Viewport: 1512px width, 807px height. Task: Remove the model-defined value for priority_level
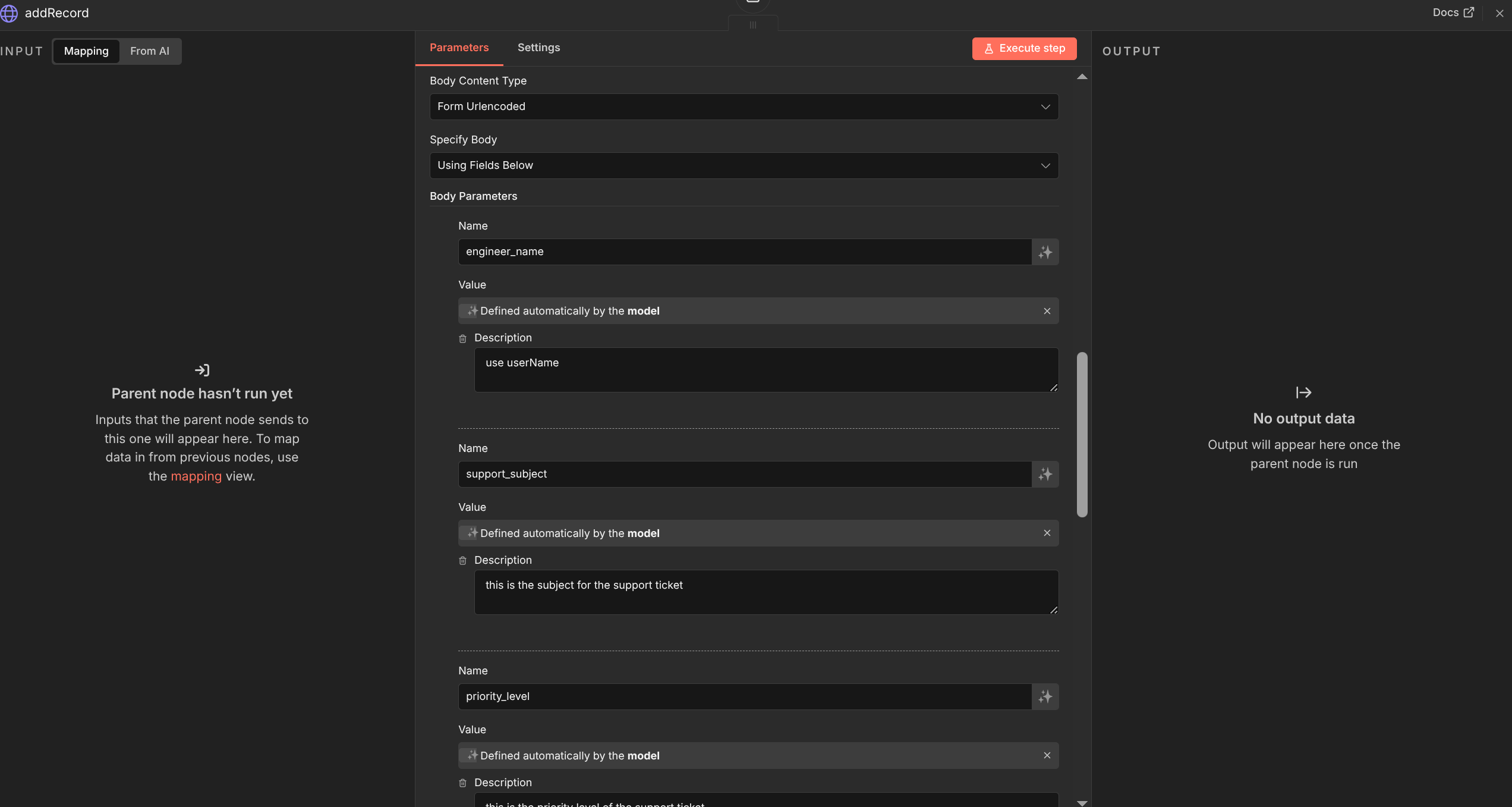pos(1047,755)
